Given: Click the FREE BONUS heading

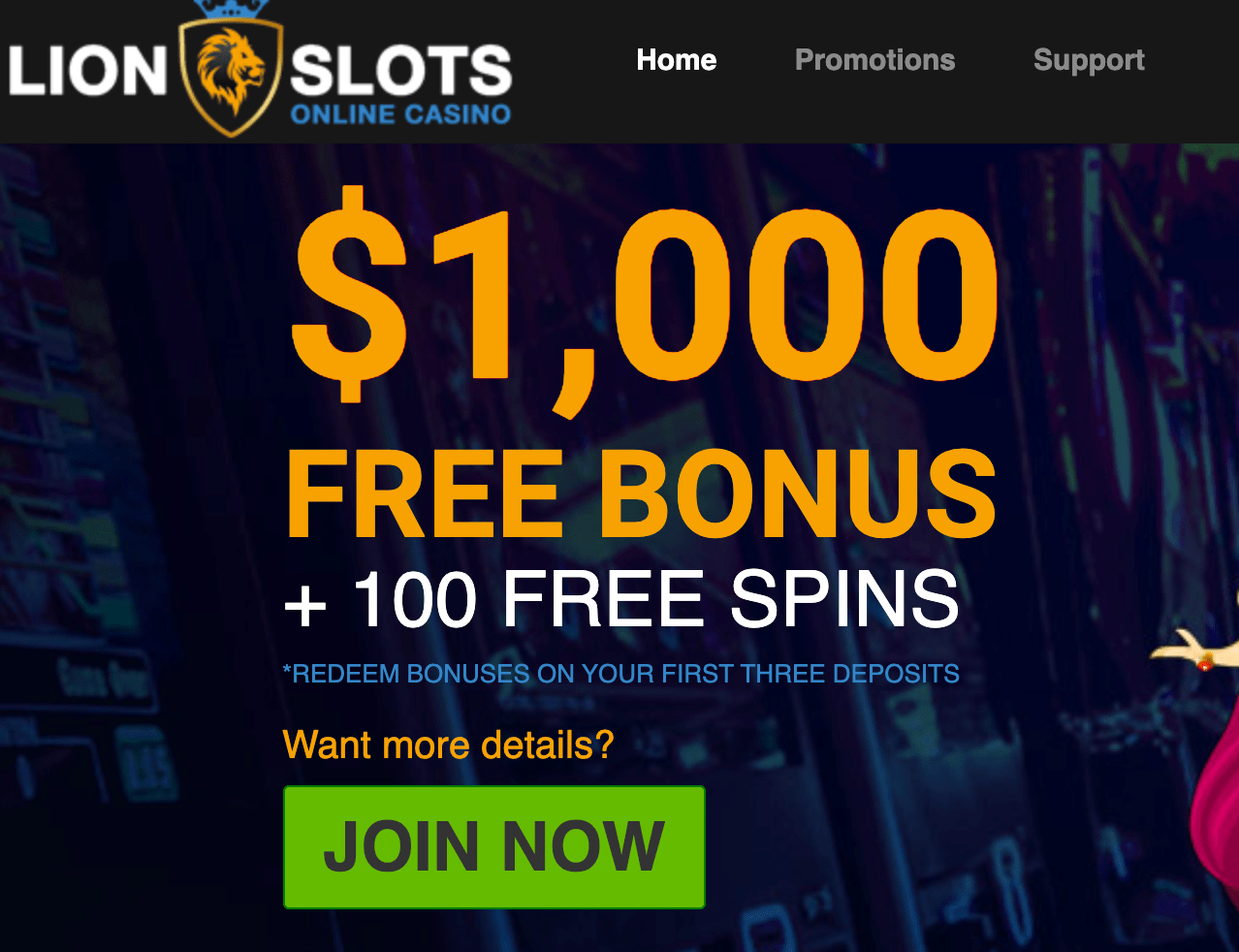Looking at the screenshot, I should click(x=641, y=495).
